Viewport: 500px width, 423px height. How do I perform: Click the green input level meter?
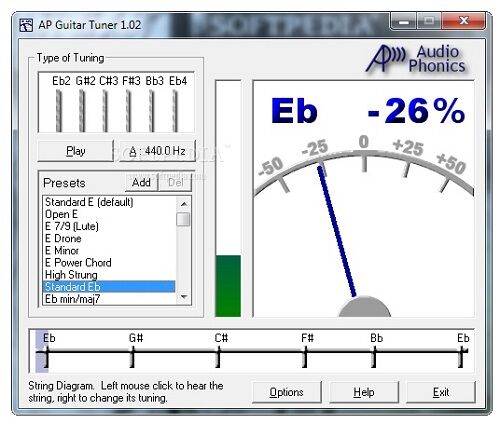point(228,286)
